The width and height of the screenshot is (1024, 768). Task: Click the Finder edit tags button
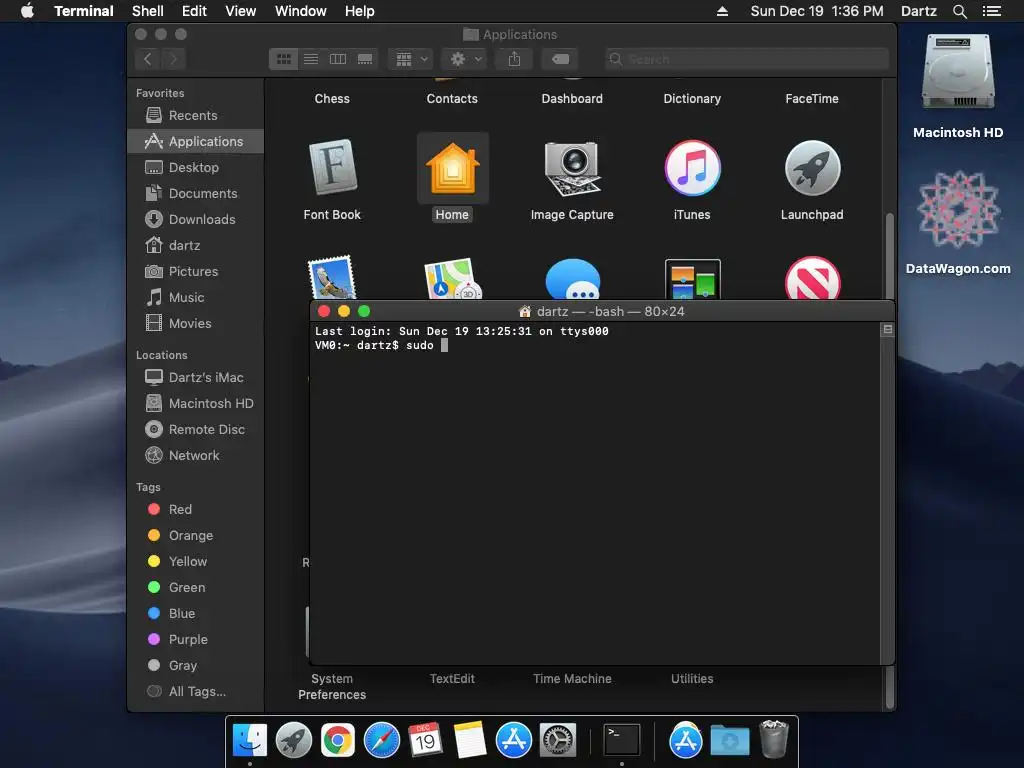coord(560,59)
